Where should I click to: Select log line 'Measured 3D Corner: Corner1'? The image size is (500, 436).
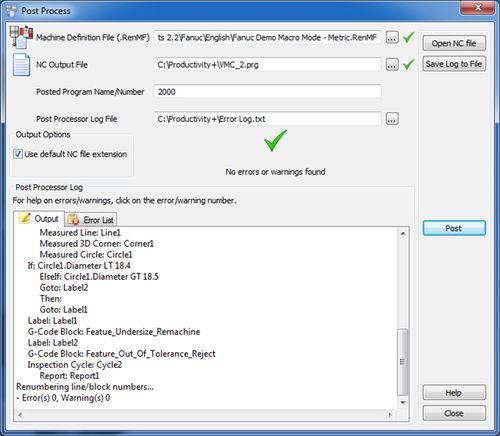[97, 244]
